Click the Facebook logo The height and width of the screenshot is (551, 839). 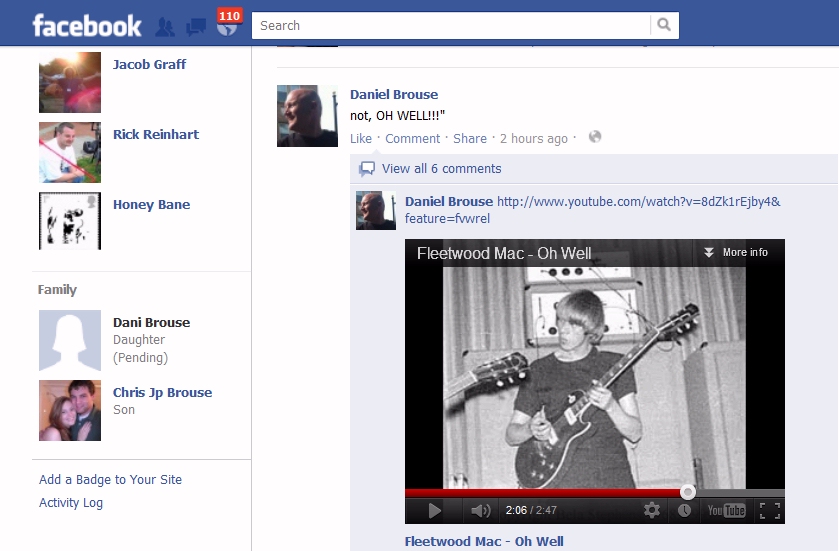coord(87,25)
